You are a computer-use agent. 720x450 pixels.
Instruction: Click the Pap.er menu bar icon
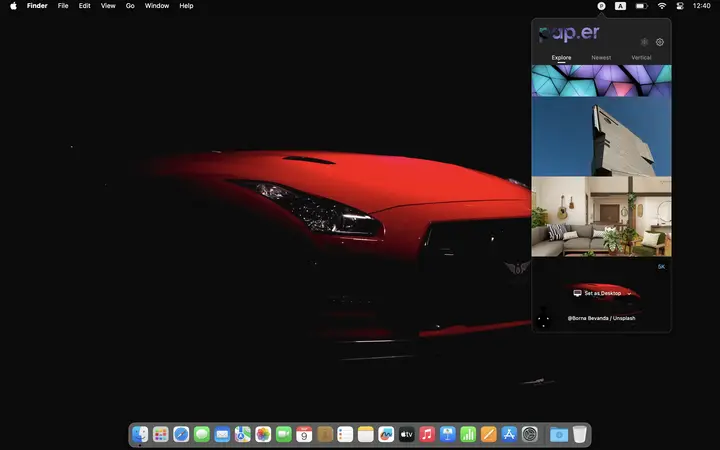coord(601,6)
